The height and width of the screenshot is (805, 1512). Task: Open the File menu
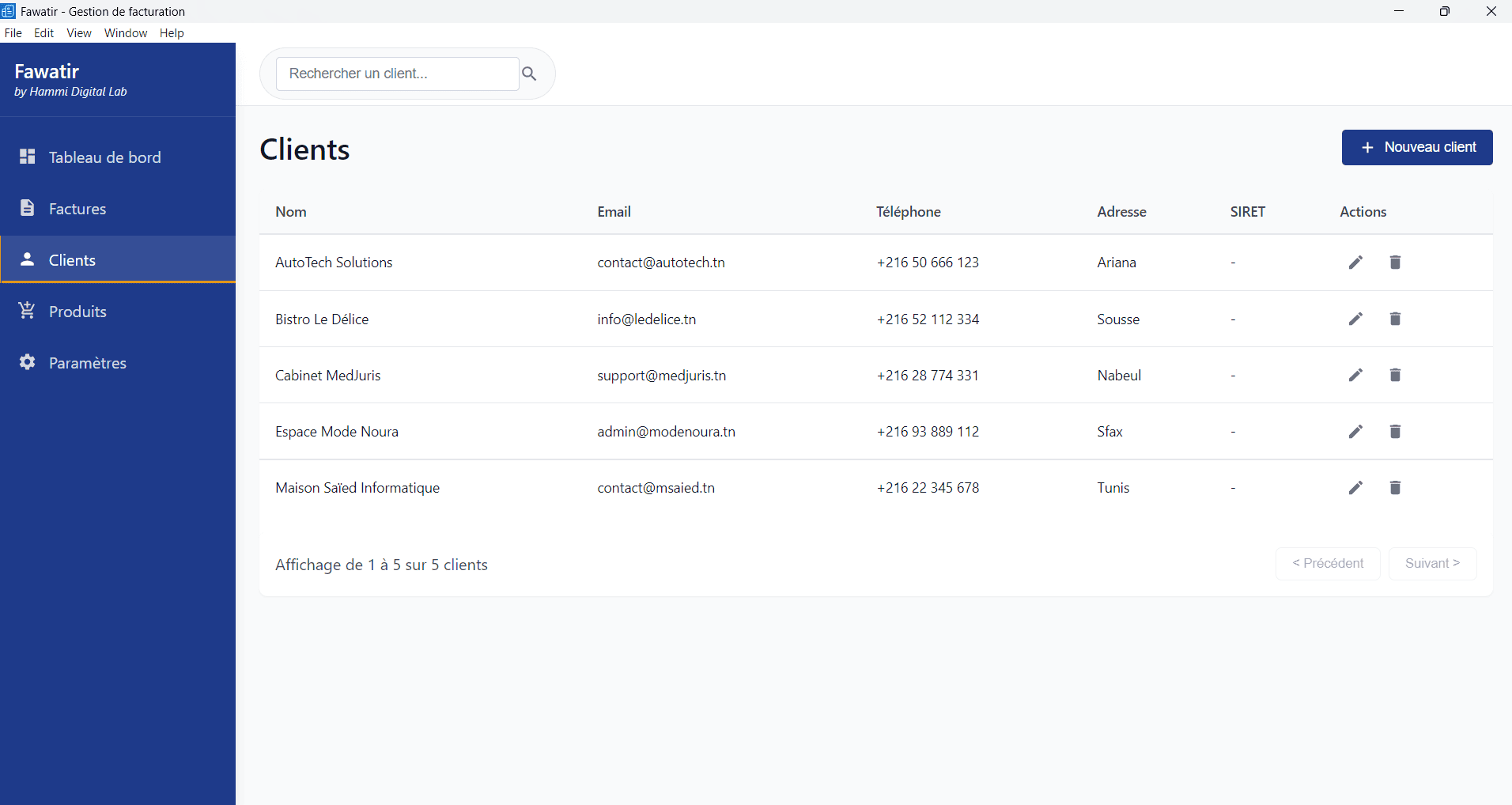point(13,33)
